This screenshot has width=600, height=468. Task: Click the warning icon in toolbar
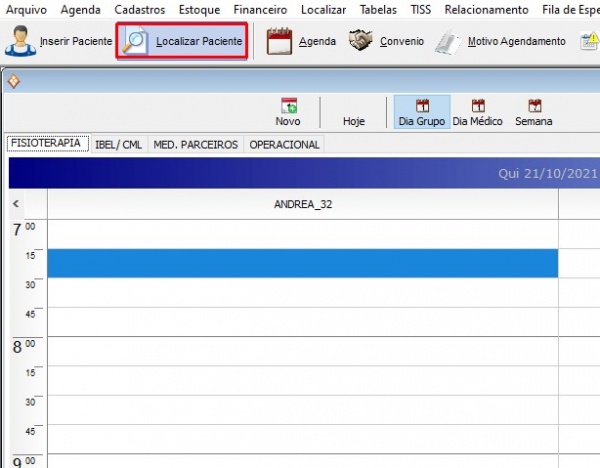[590, 42]
